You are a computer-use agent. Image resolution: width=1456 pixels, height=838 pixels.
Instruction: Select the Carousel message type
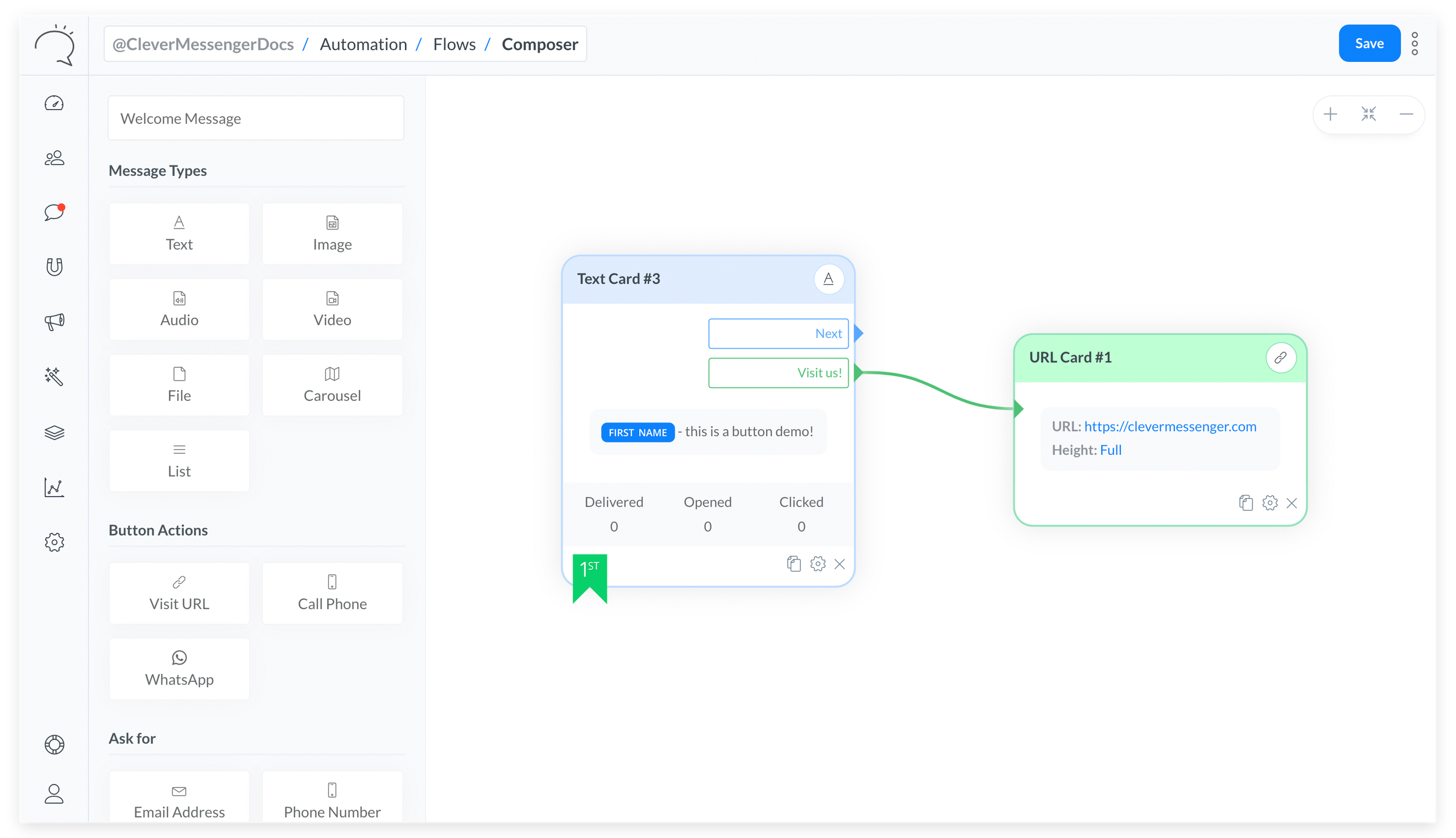point(332,384)
